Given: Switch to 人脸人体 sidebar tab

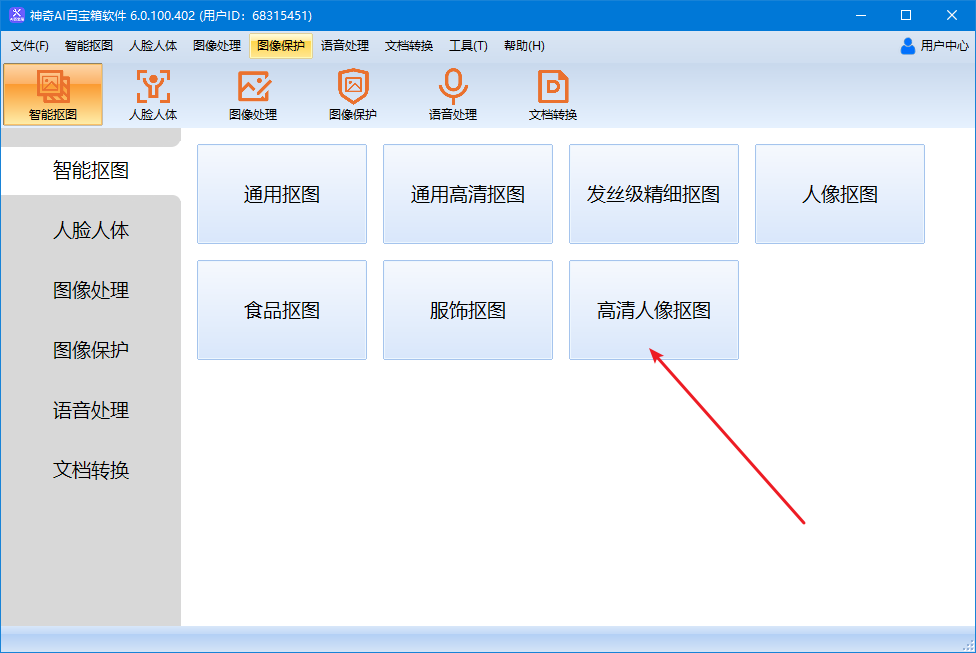Looking at the screenshot, I should click(91, 231).
